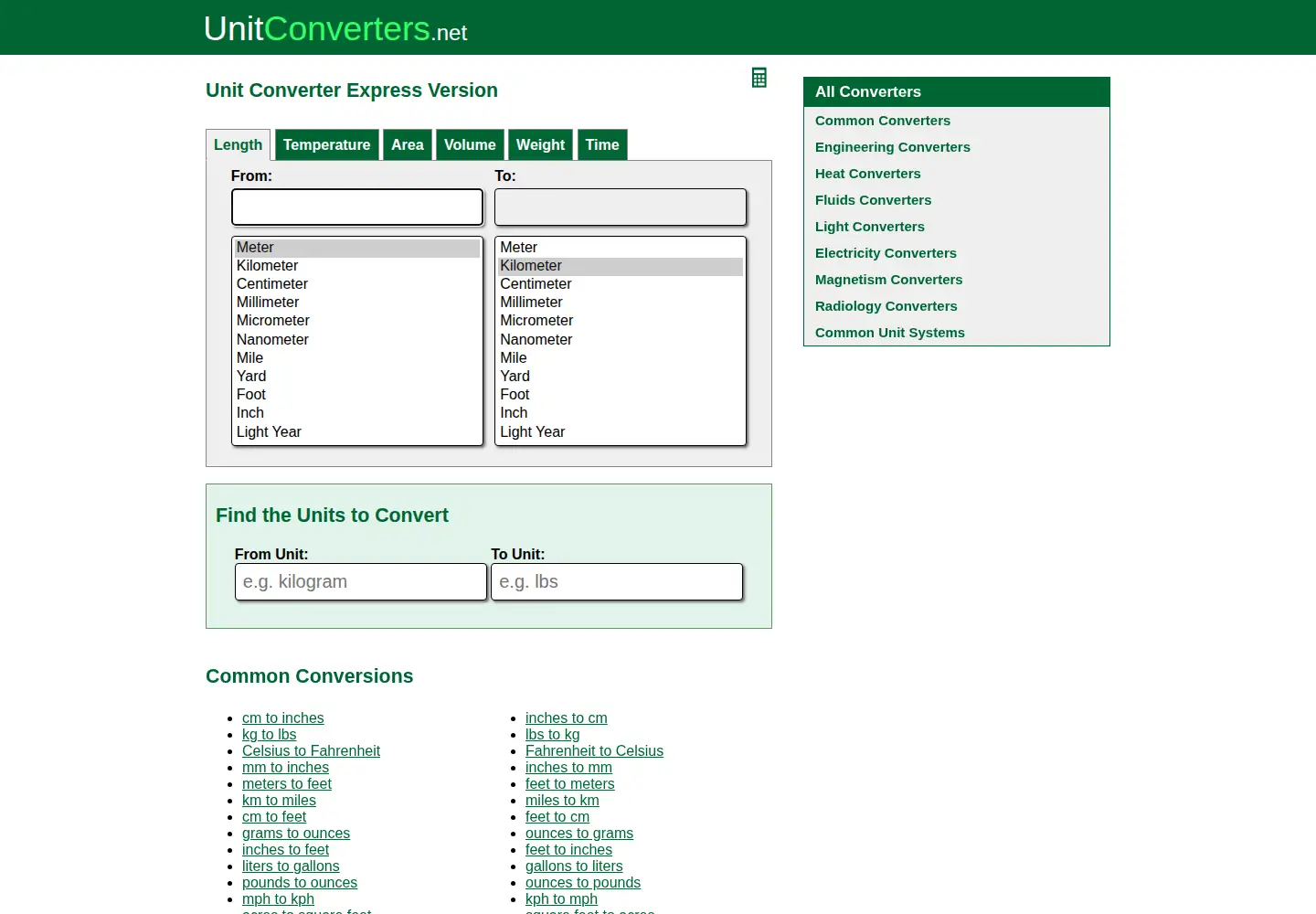
Task: Open the liters to gallons link
Action: 291,866
